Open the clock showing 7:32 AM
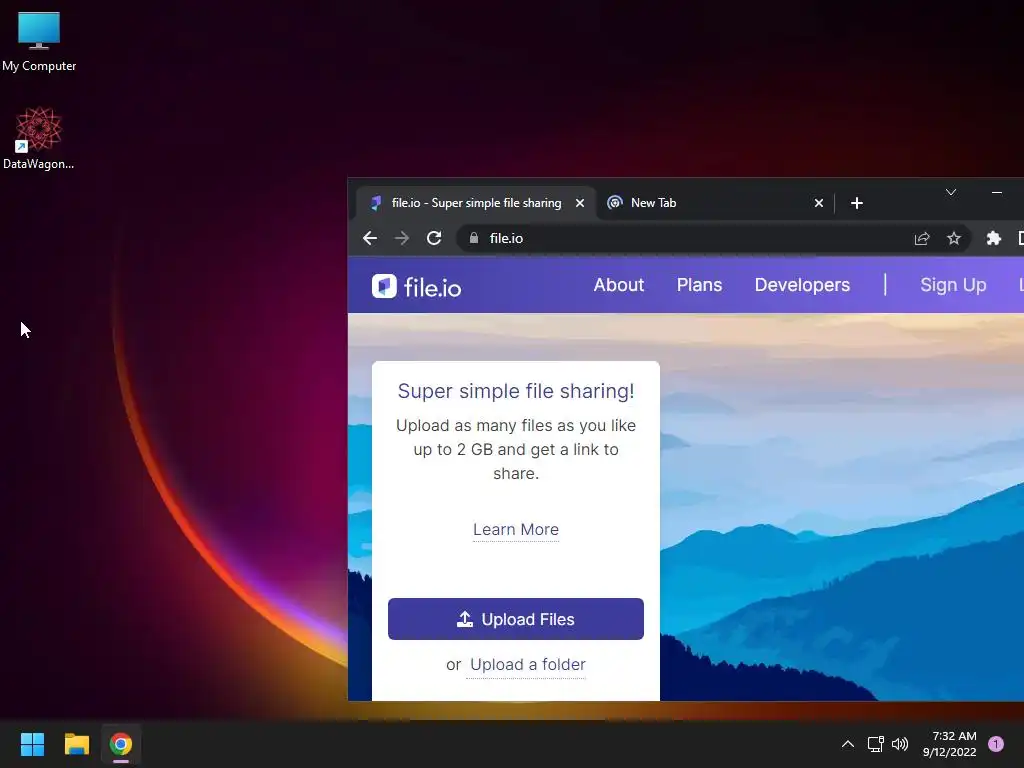 pos(950,744)
